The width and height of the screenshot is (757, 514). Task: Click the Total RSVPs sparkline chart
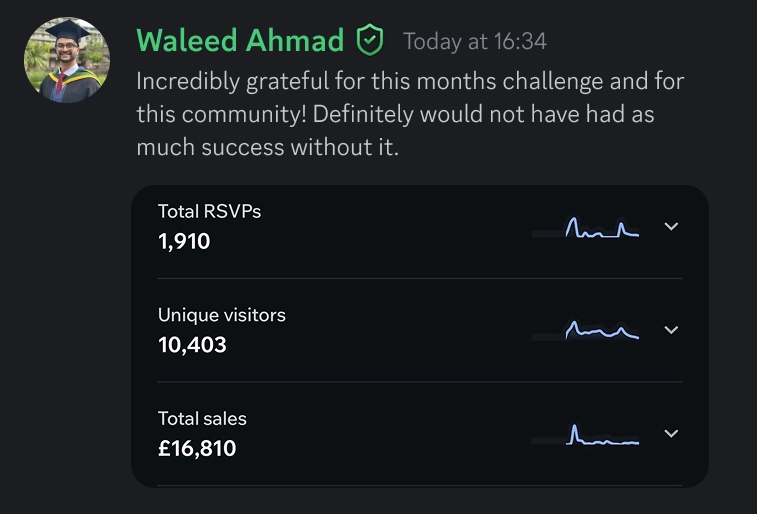pos(585,228)
